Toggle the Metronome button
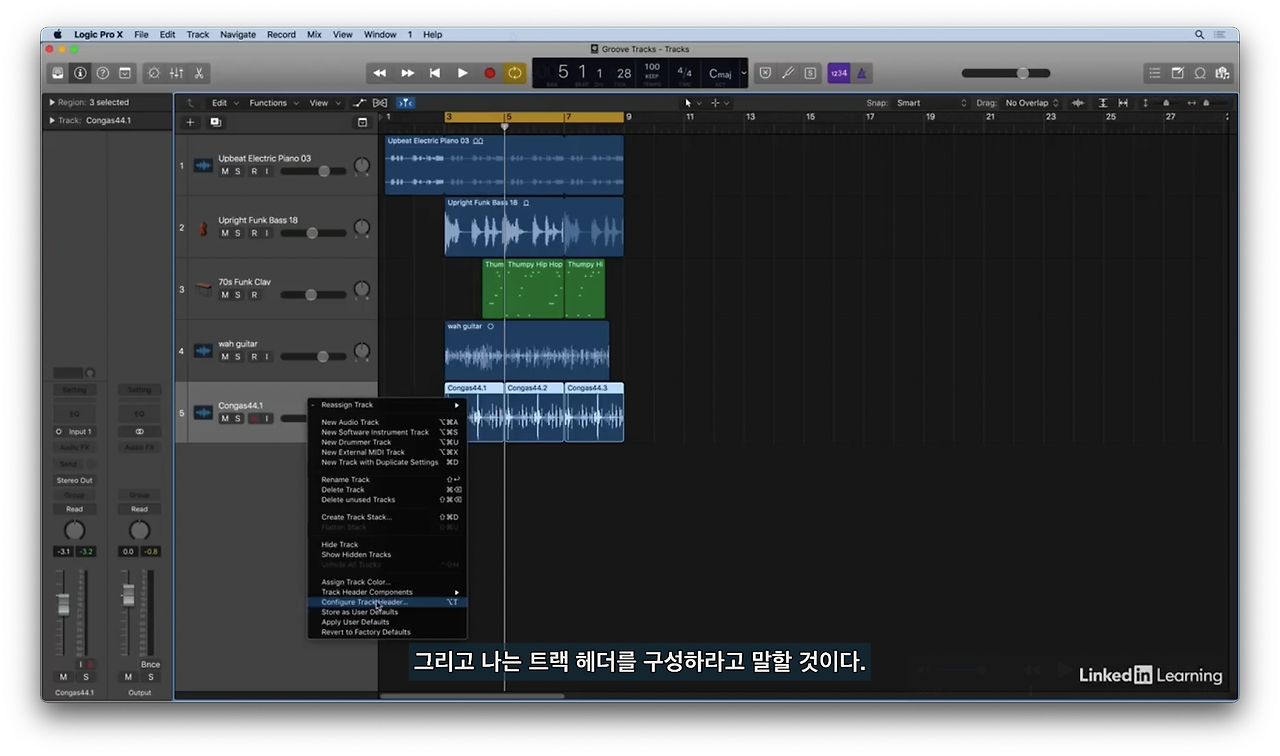 click(x=861, y=73)
